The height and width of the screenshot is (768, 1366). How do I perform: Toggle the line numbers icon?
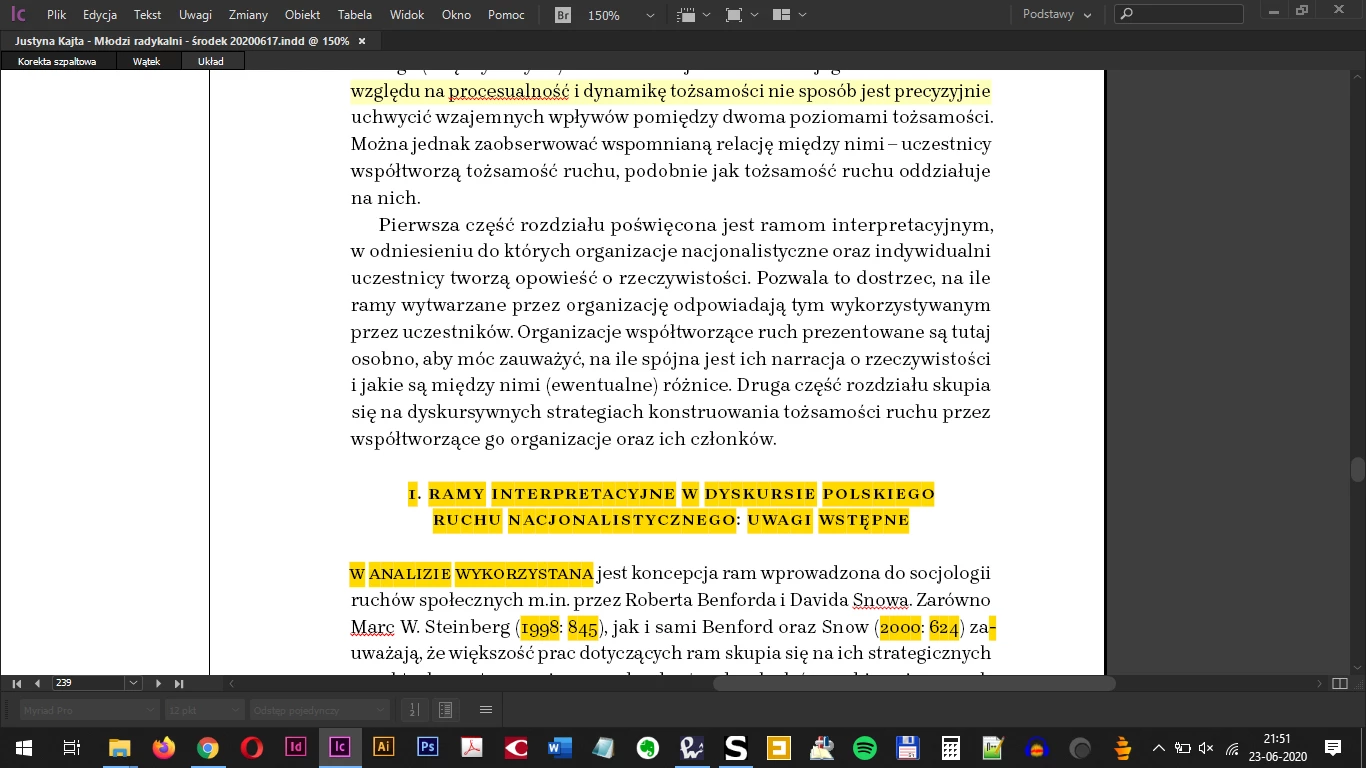click(x=415, y=710)
